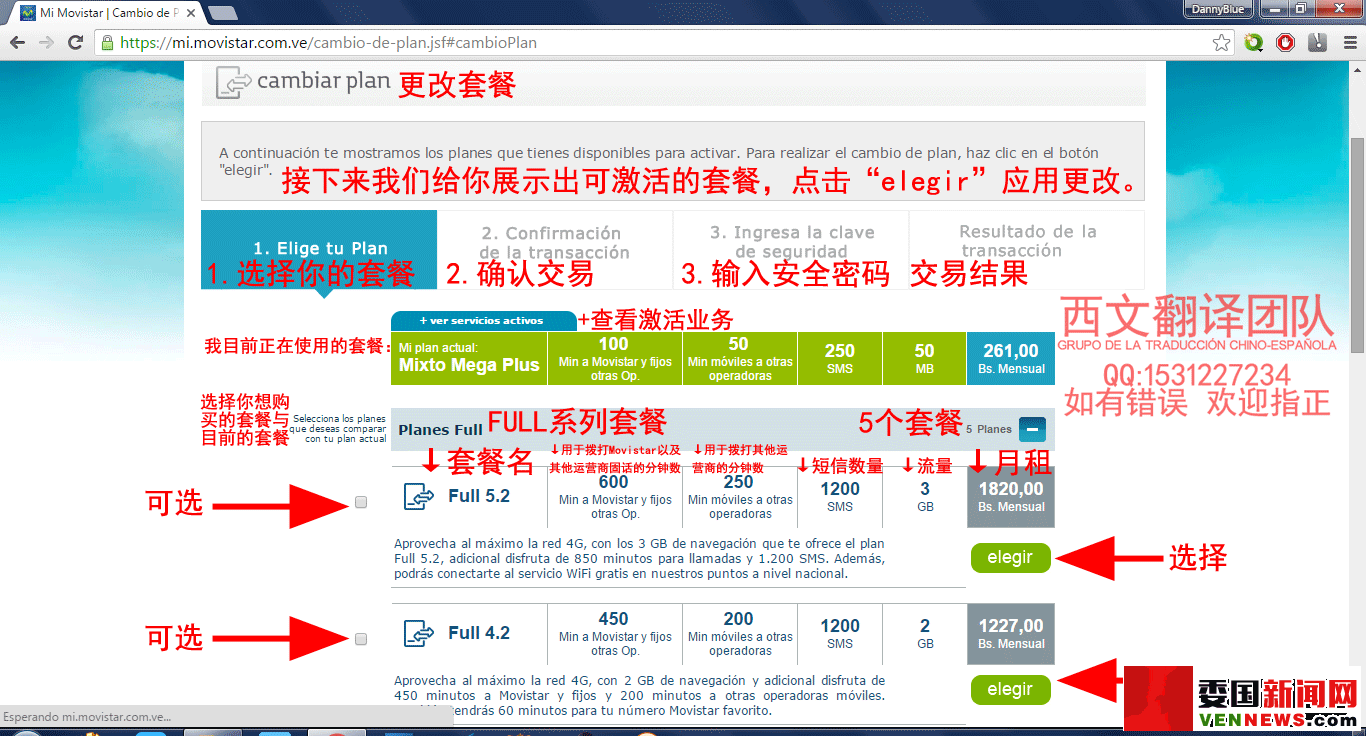Image resolution: width=1366 pixels, height=736 pixels.
Task: Click the cambiar plan header icon
Action: pyautogui.click(x=233, y=82)
